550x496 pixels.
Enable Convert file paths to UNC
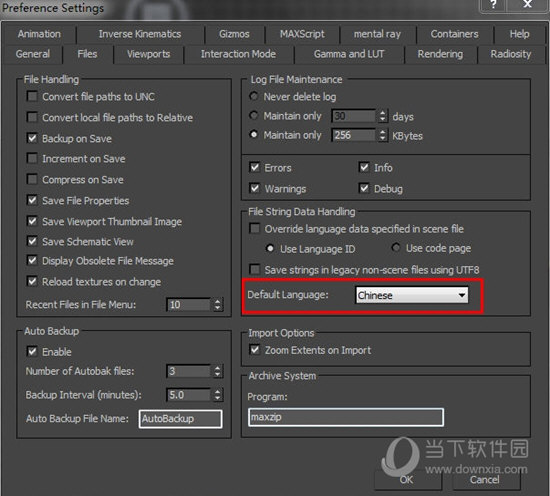point(32,96)
